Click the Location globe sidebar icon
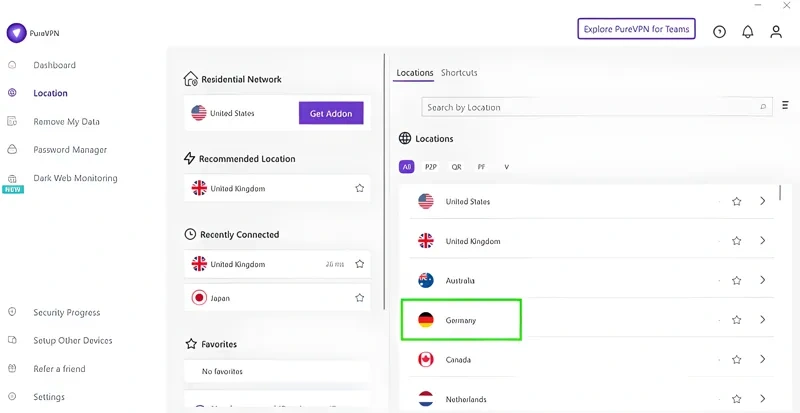This screenshot has width=800, height=413. [12, 93]
